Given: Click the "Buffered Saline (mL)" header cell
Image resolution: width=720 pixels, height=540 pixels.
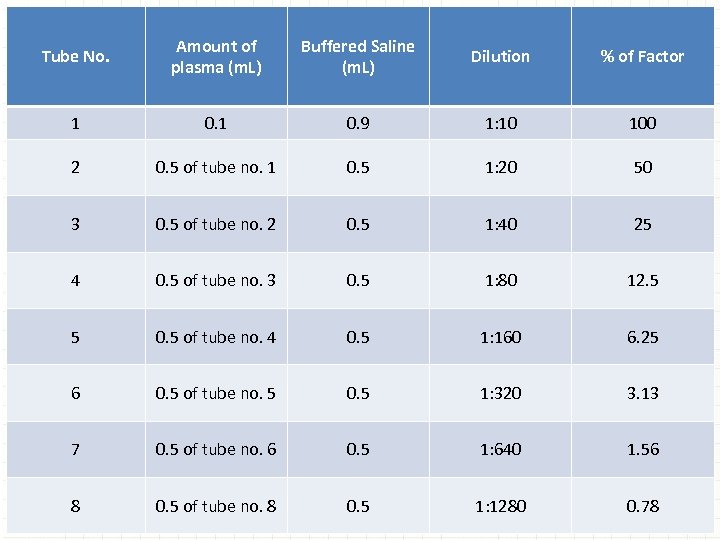Looking at the screenshot, I should (x=357, y=57).
